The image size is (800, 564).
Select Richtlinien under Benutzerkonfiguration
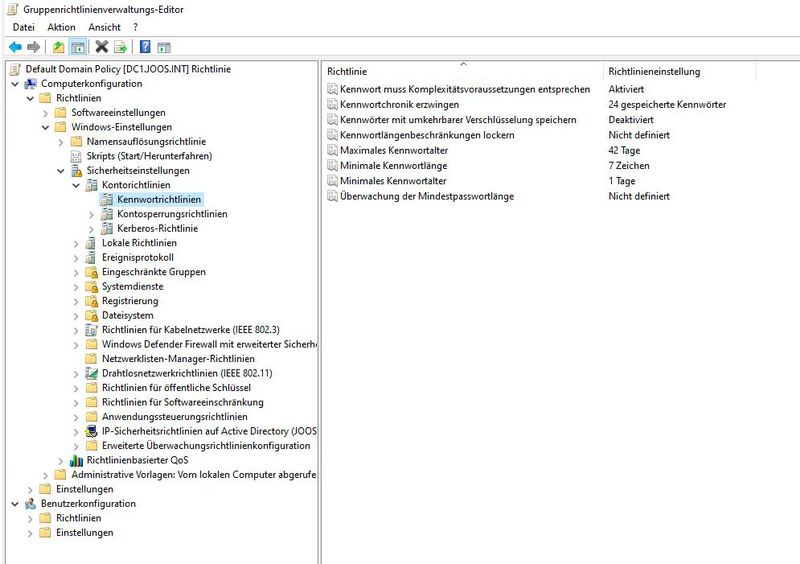[79, 518]
